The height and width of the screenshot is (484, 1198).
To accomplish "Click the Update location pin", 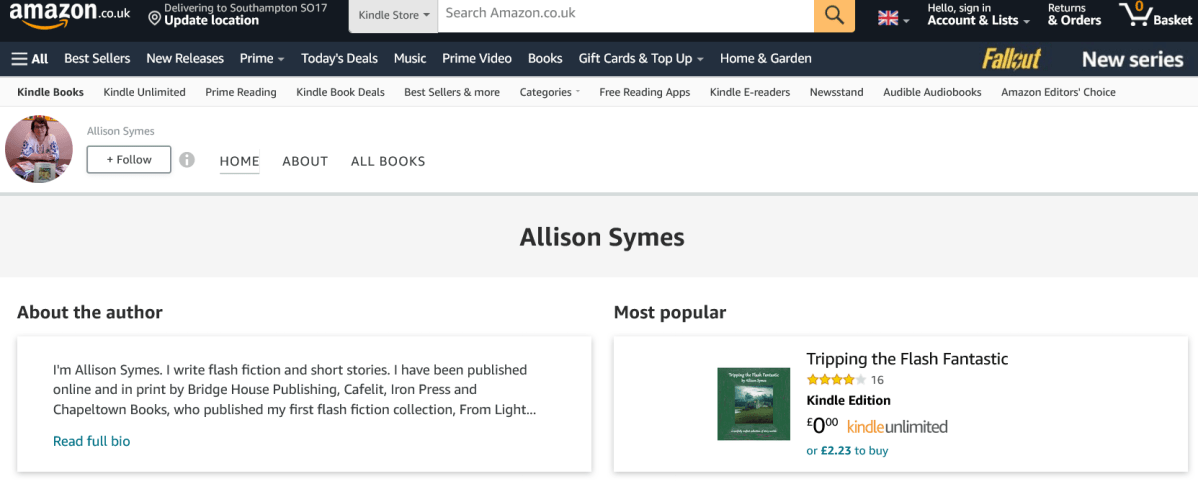I will 155,18.
